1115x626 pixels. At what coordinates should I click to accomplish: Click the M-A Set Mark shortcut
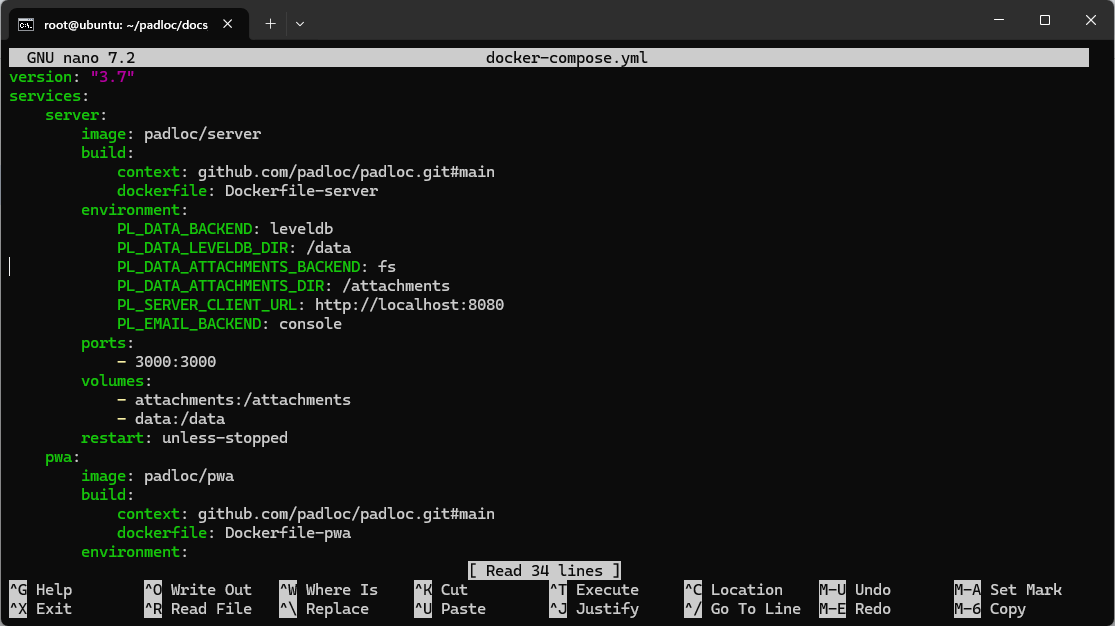(x=1008, y=590)
